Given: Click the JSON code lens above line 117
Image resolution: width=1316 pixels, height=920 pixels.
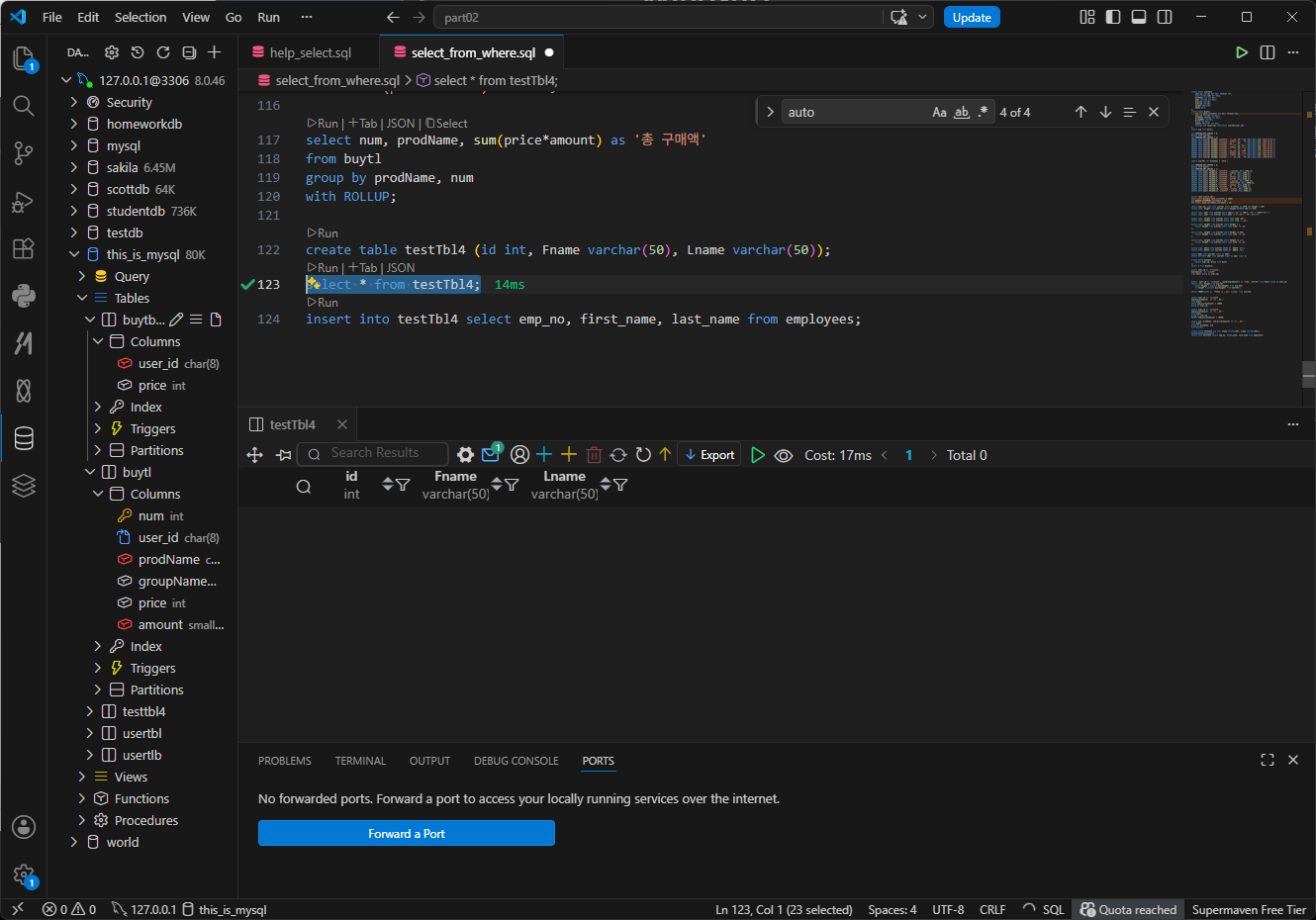Looking at the screenshot, I should click(x=401, y=124).
